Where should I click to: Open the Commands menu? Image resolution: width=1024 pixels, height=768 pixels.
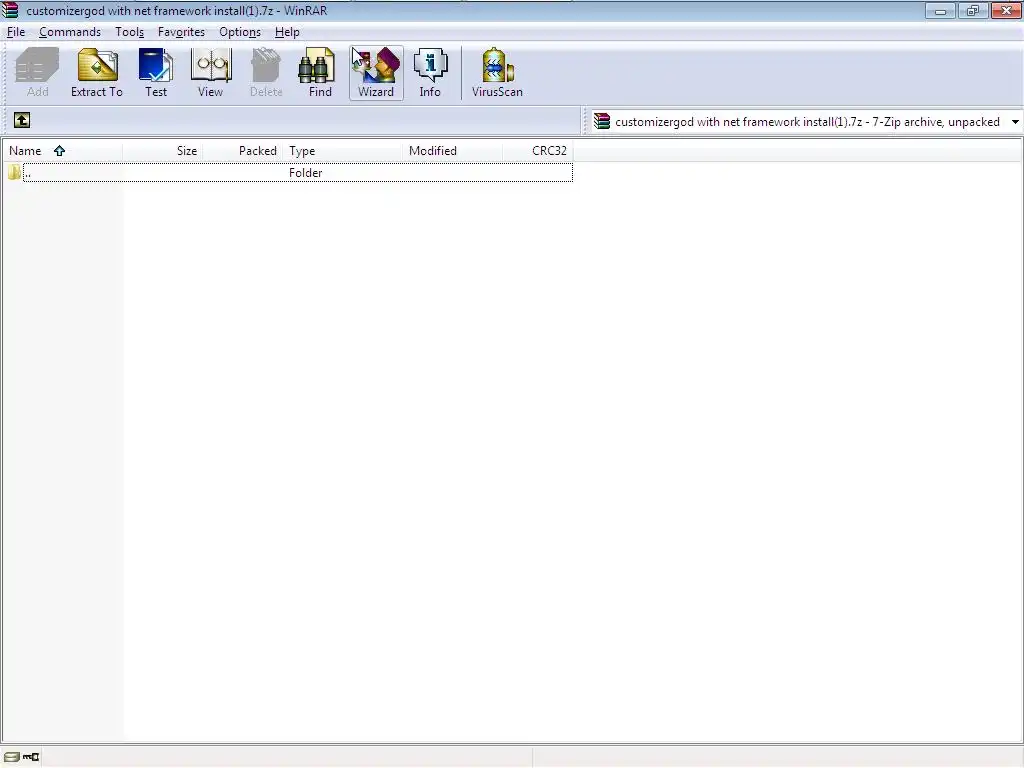[x=70, y=32]
